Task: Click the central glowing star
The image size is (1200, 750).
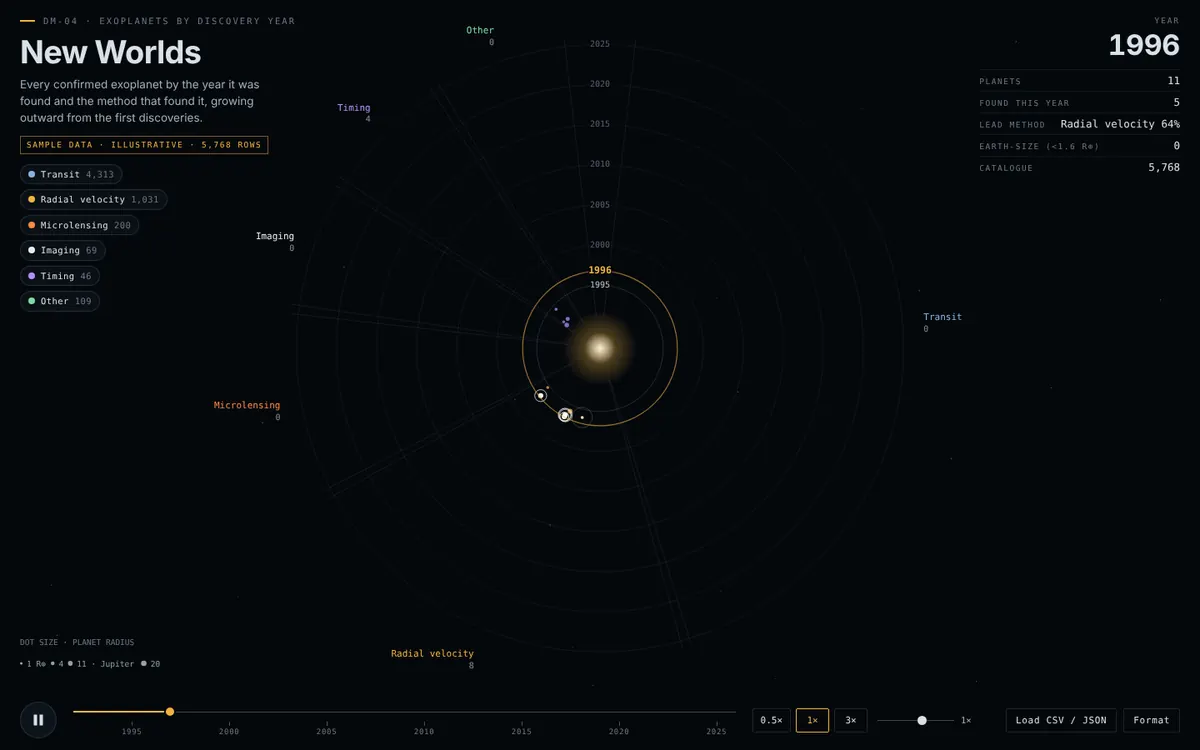Action: [599, 348]
